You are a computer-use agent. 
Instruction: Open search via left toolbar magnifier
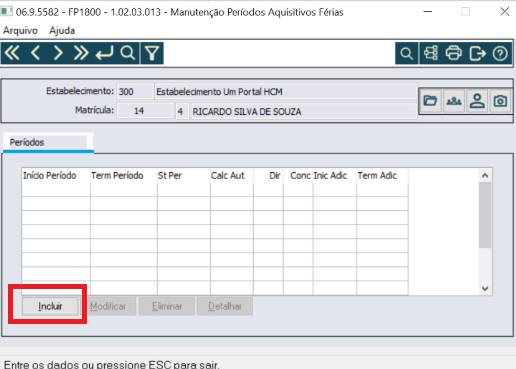click(128, 53)
